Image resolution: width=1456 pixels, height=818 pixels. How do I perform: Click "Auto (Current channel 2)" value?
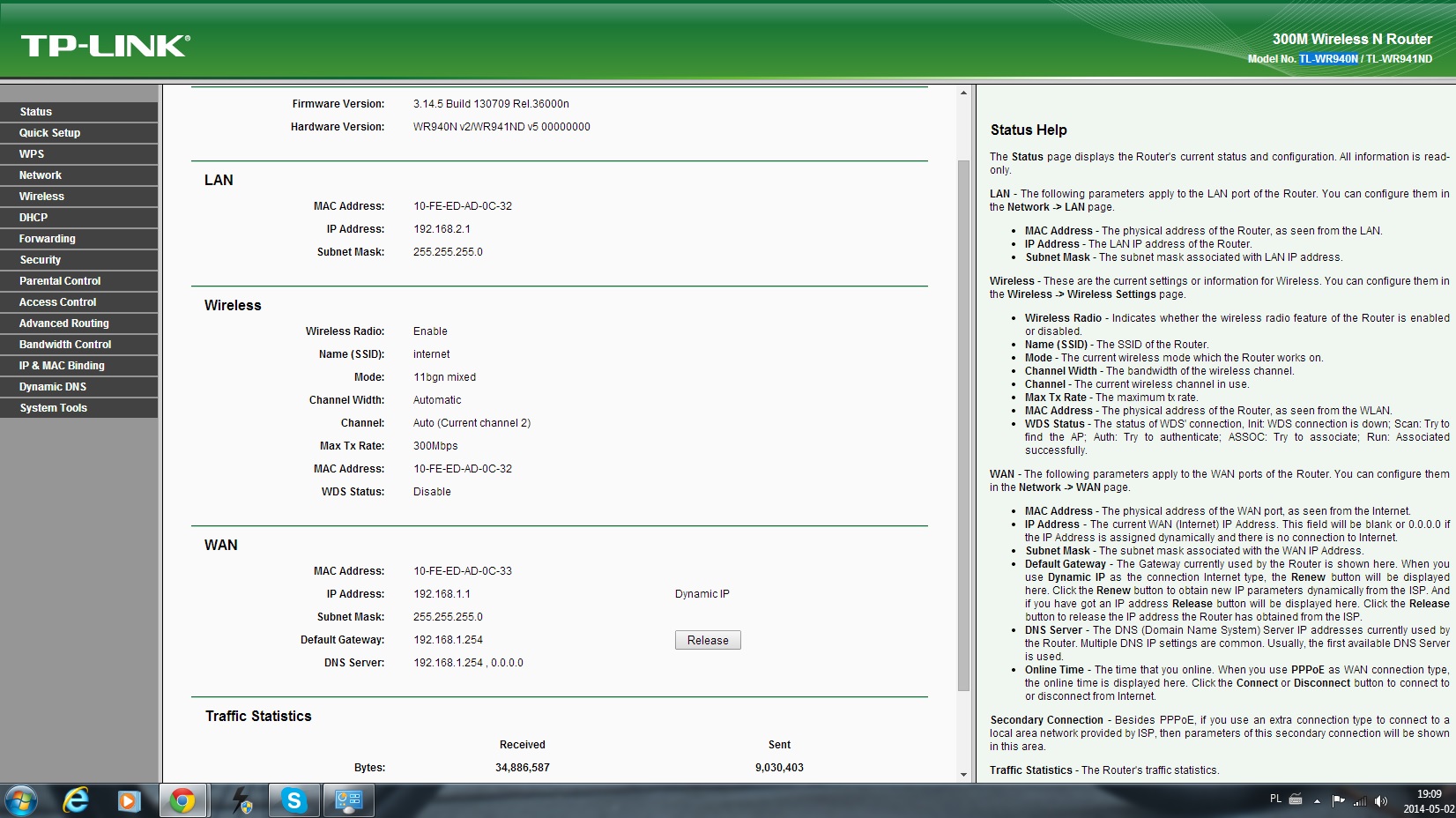pyautogui.click(x=472, y=423)
